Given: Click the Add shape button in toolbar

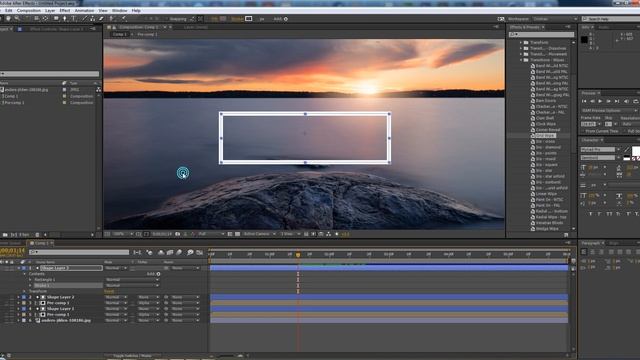Looking at the screenshot, I should point(286,19).
